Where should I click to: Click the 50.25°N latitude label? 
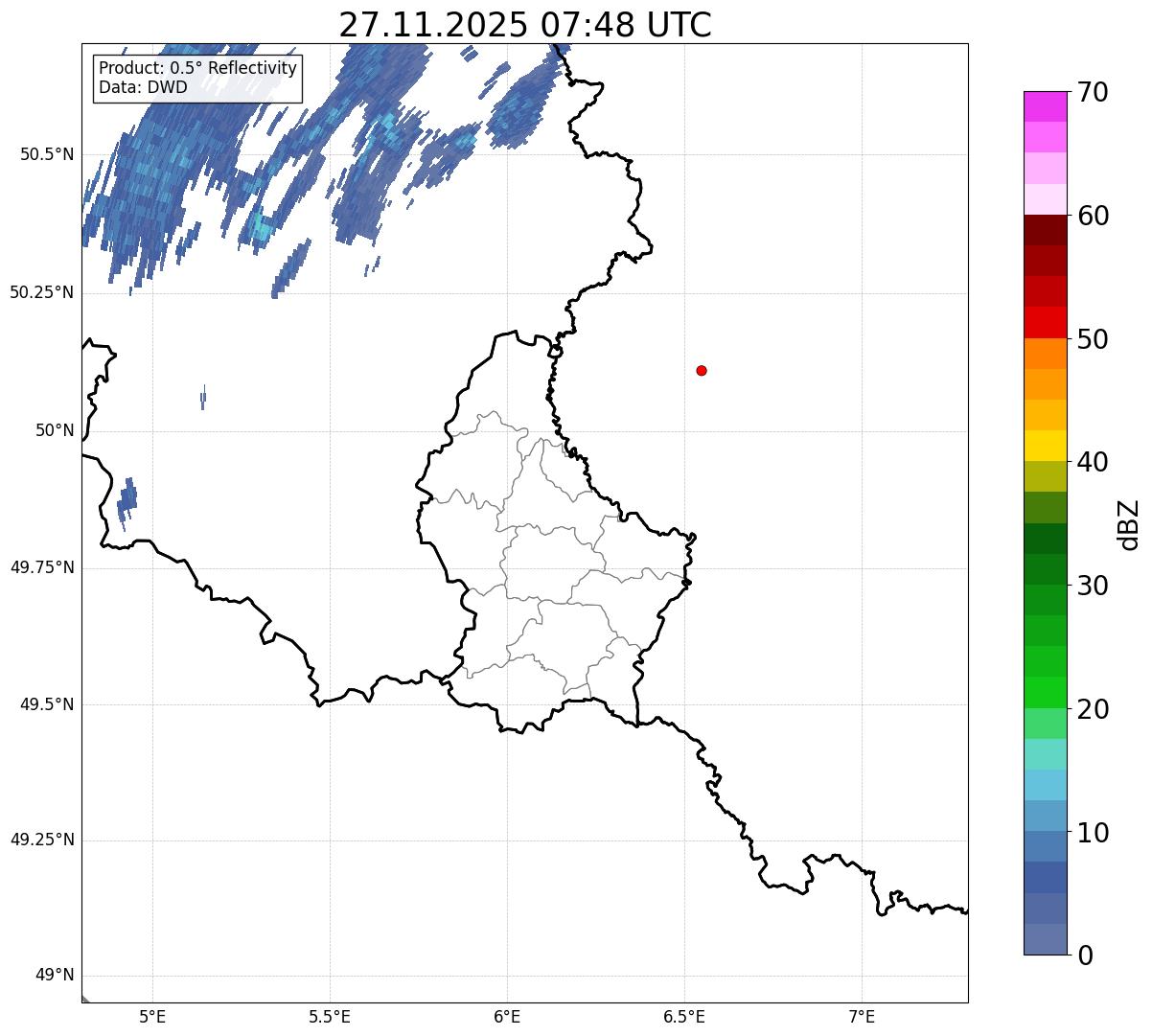pyautogui.click(x=42, y=292)
